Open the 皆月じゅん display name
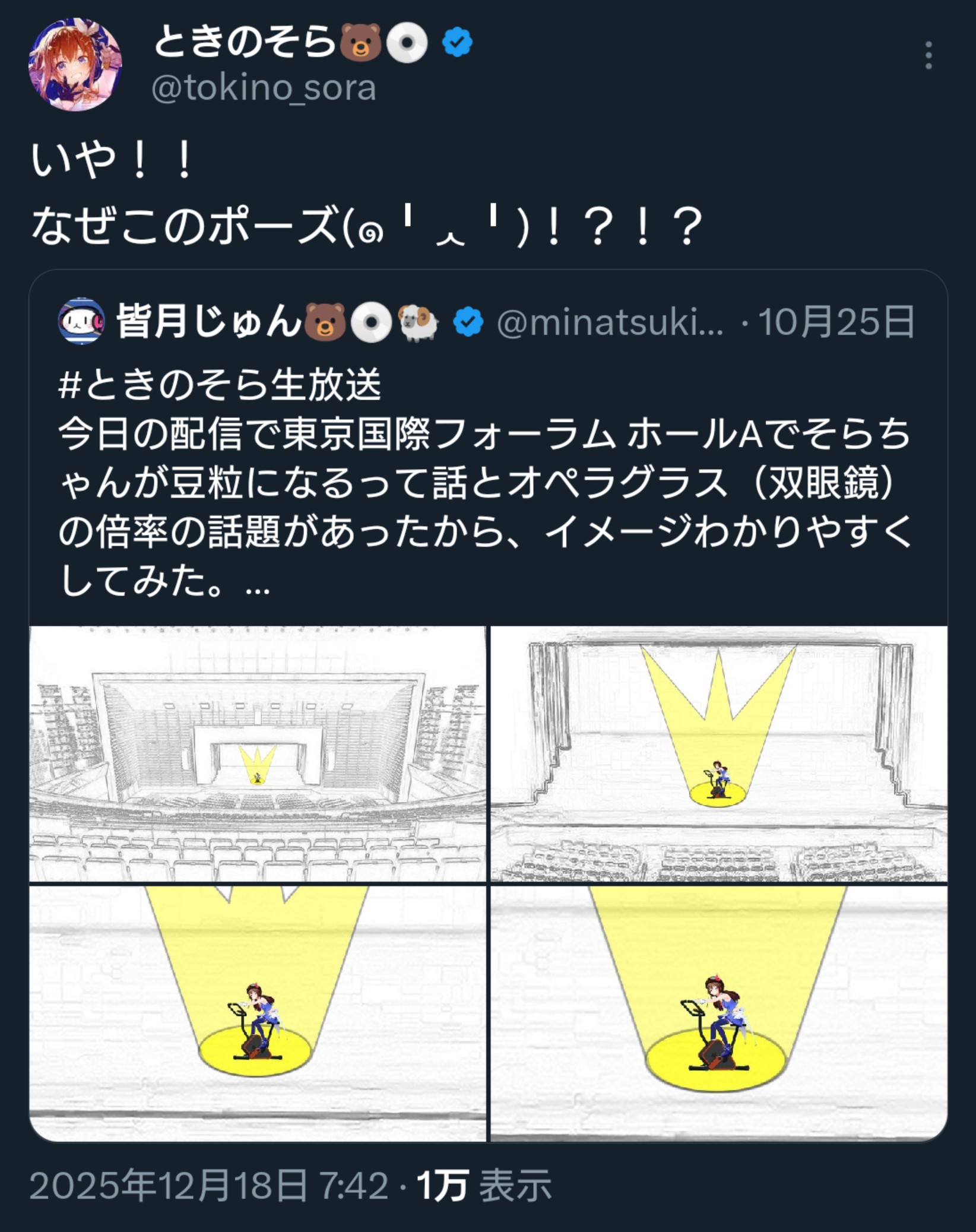This screenshot has width=976, height=1232. tap(209, 321)
